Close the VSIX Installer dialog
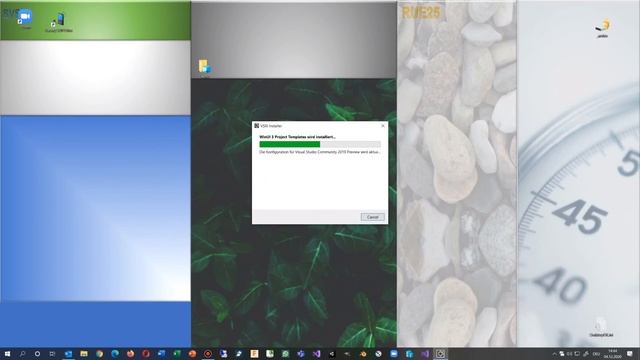This screenshot has height=360, width=640. (383, 126)
